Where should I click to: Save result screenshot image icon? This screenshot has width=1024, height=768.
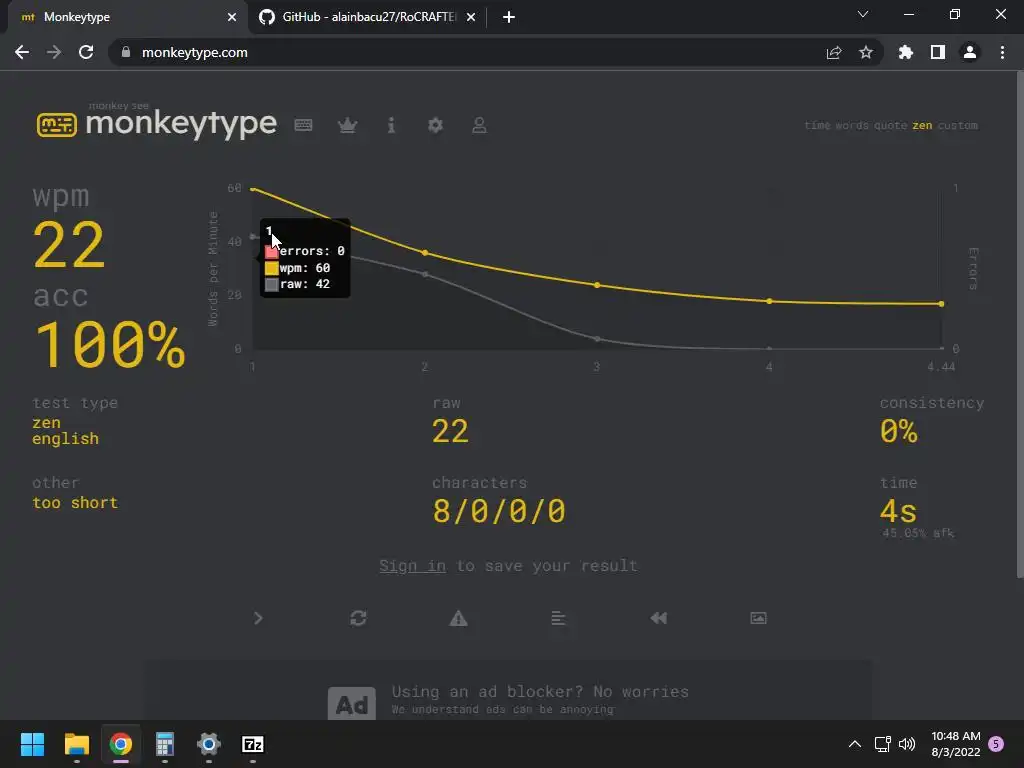pyautogui.click(x=758, y=618)
